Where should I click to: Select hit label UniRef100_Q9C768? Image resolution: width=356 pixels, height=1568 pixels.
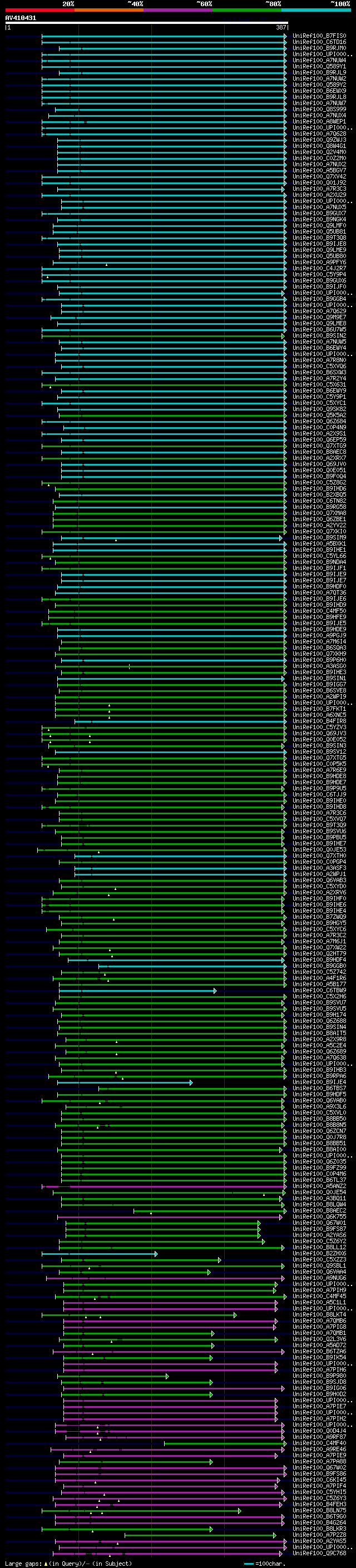pos(319,1553)
